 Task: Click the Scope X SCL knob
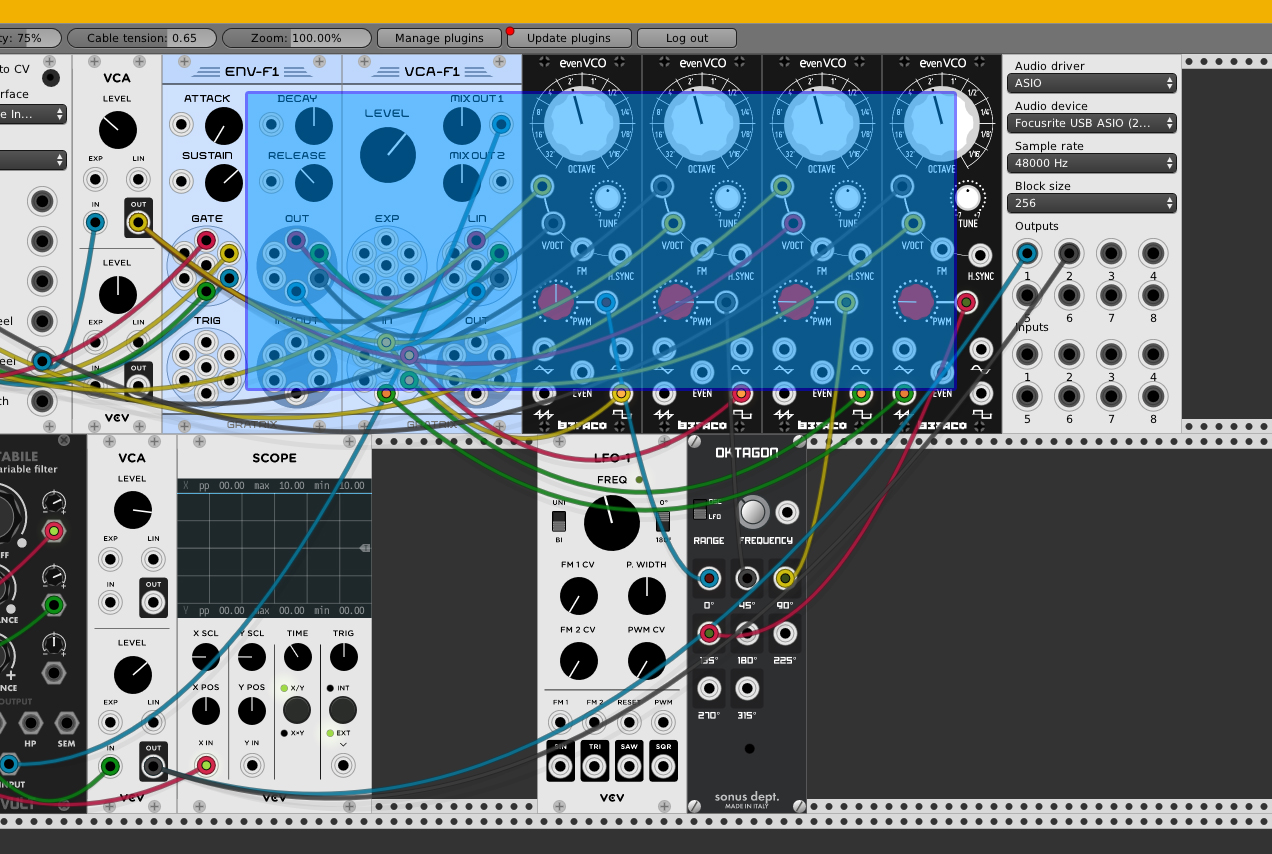(x=205, y=657)
